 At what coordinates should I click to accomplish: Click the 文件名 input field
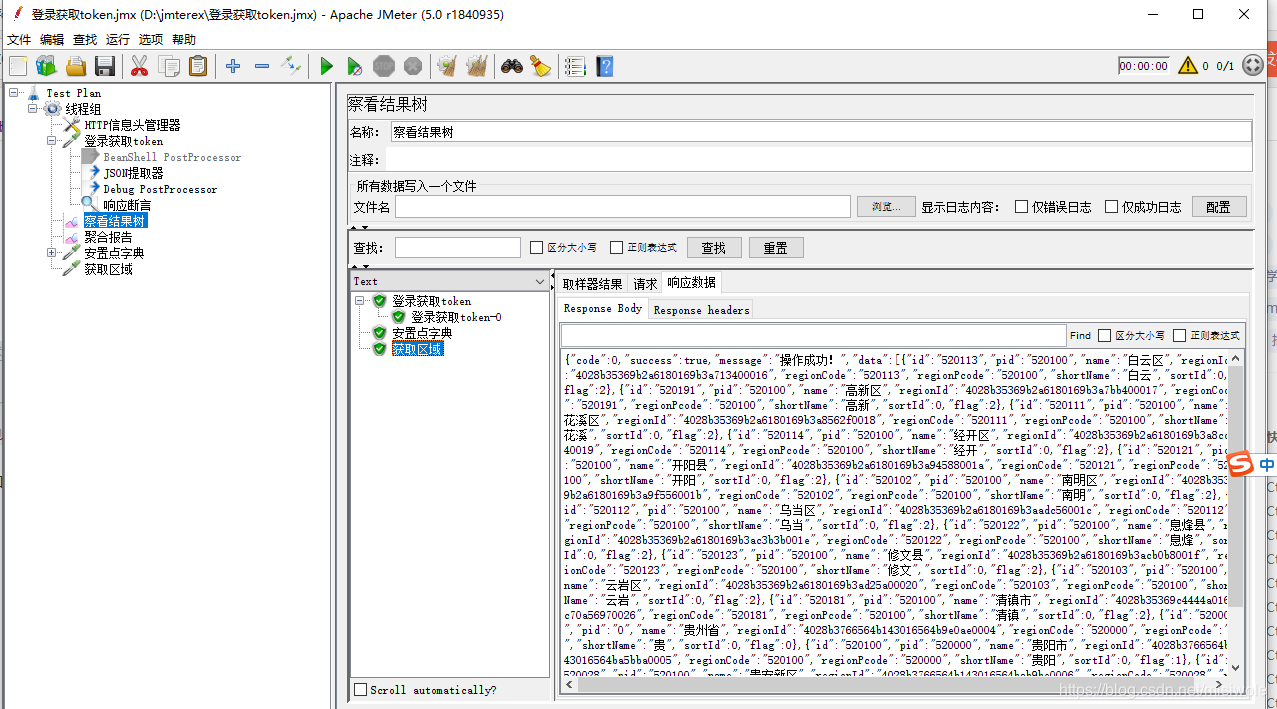tap(622, 207)
